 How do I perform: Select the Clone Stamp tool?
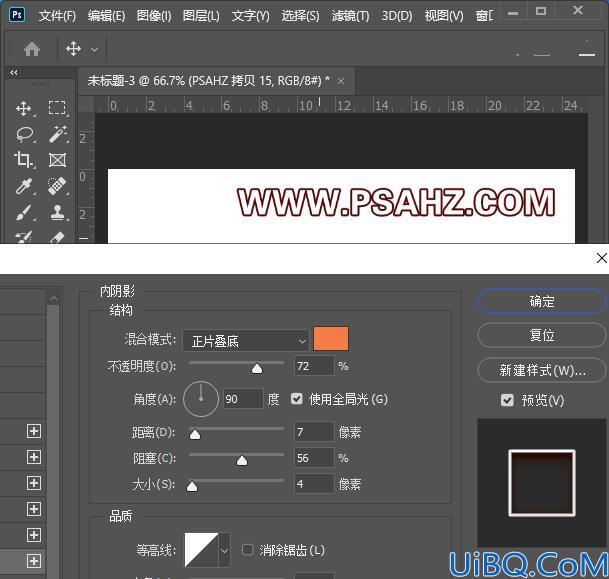click(x=57, y=212)
